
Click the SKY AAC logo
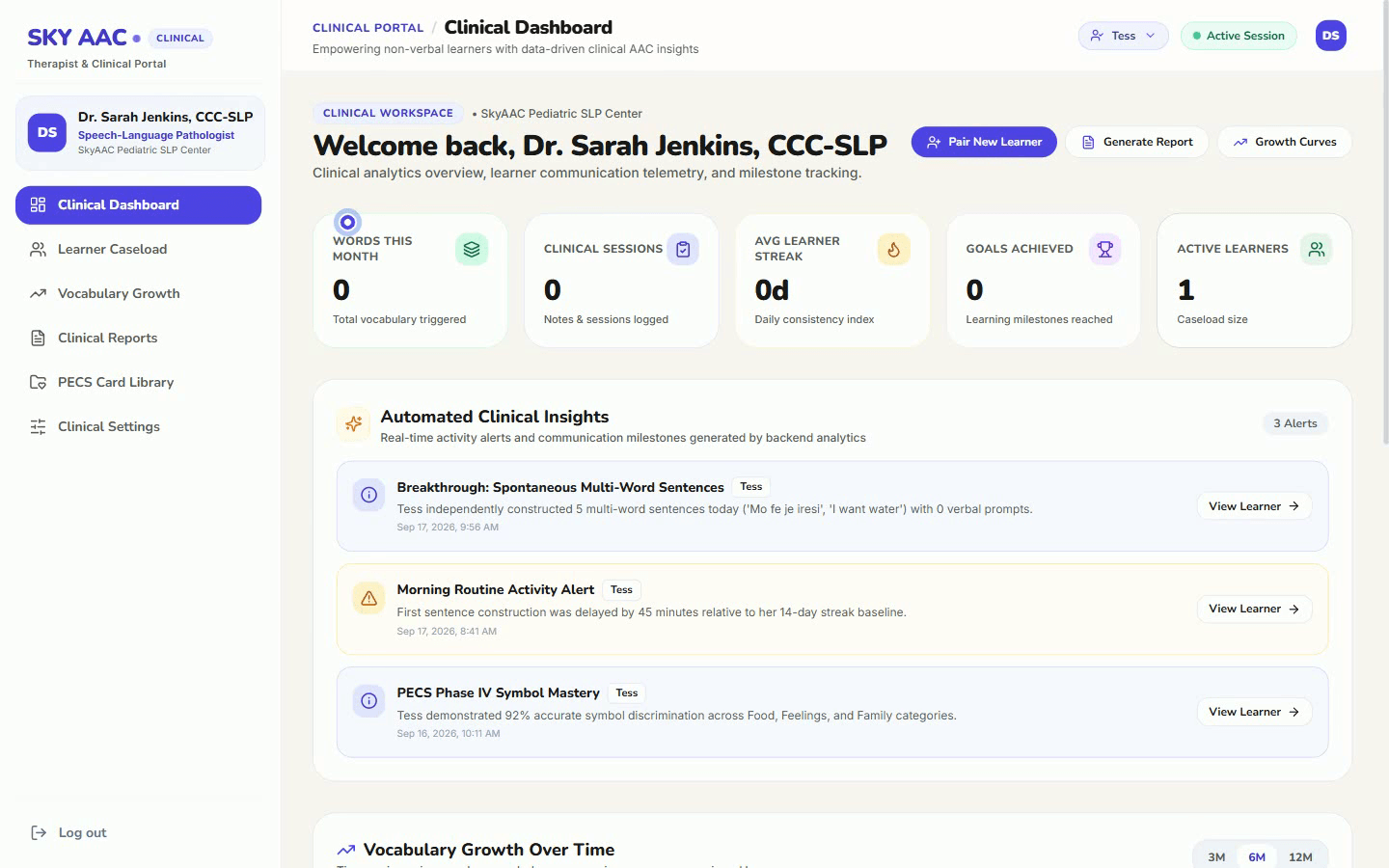(77, 38)
